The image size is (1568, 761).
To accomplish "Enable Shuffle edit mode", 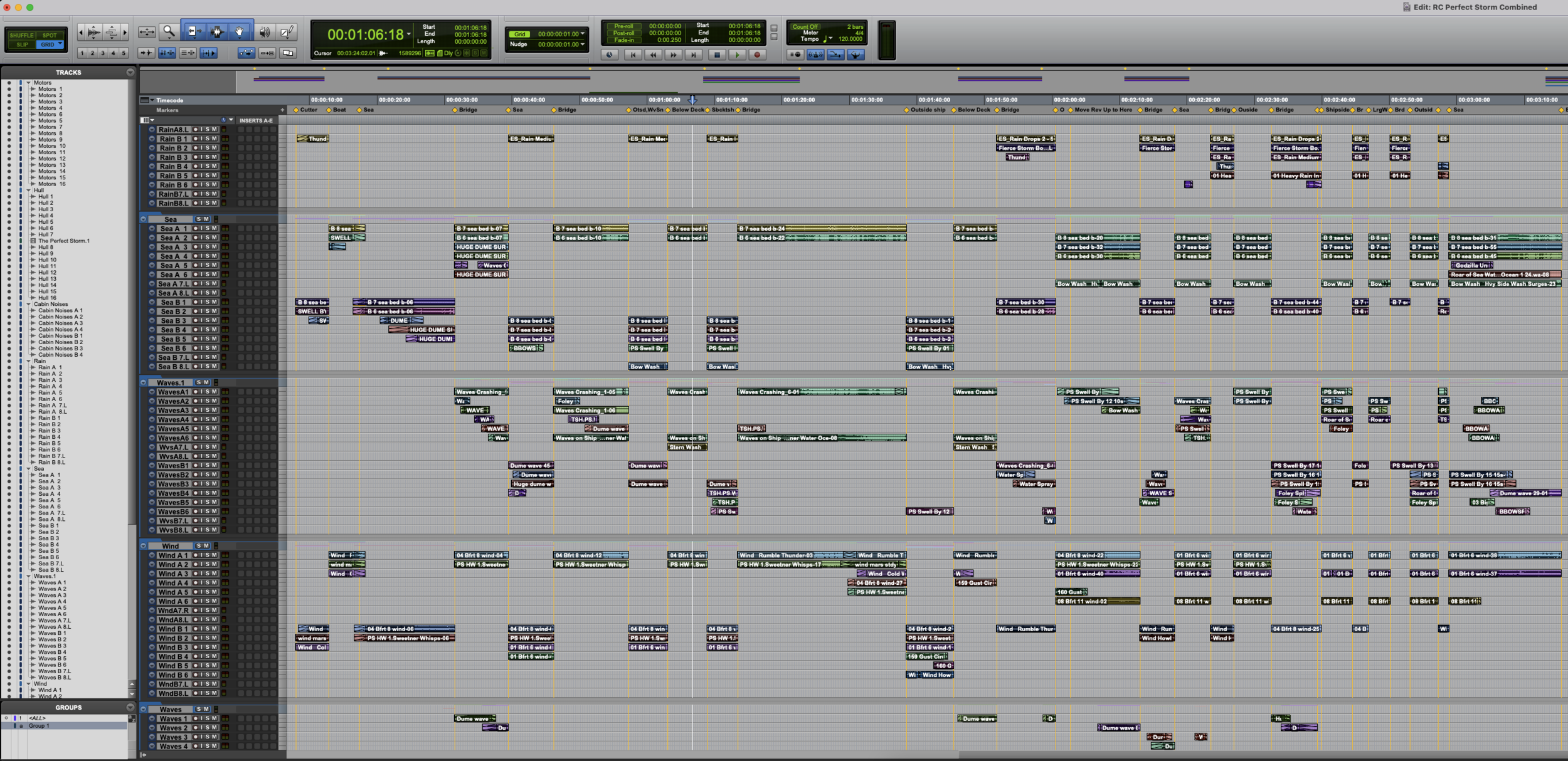I will 21,35.
